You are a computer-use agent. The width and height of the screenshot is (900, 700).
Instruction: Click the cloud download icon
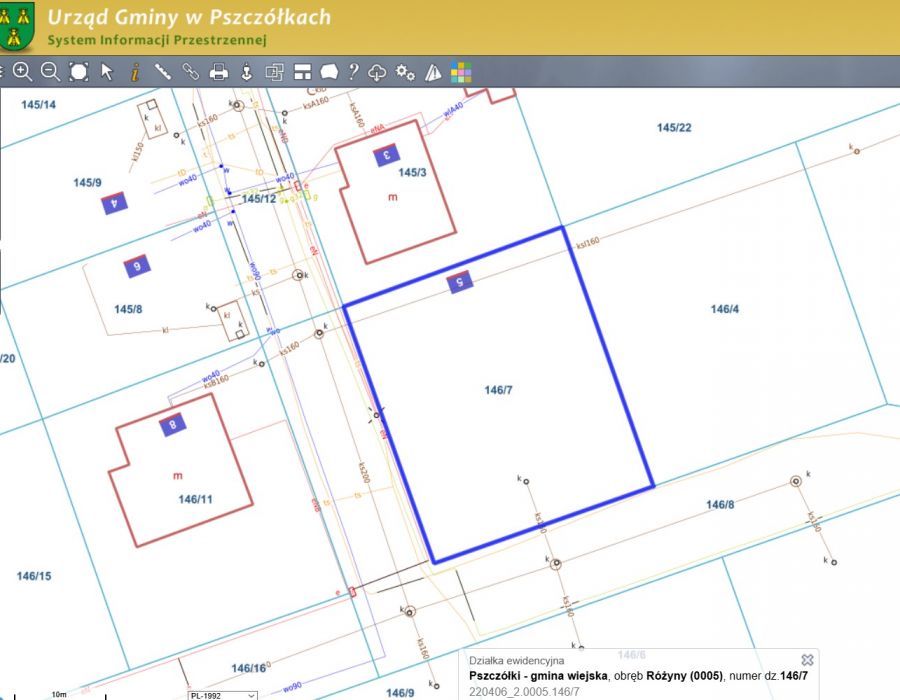[377, 72]
